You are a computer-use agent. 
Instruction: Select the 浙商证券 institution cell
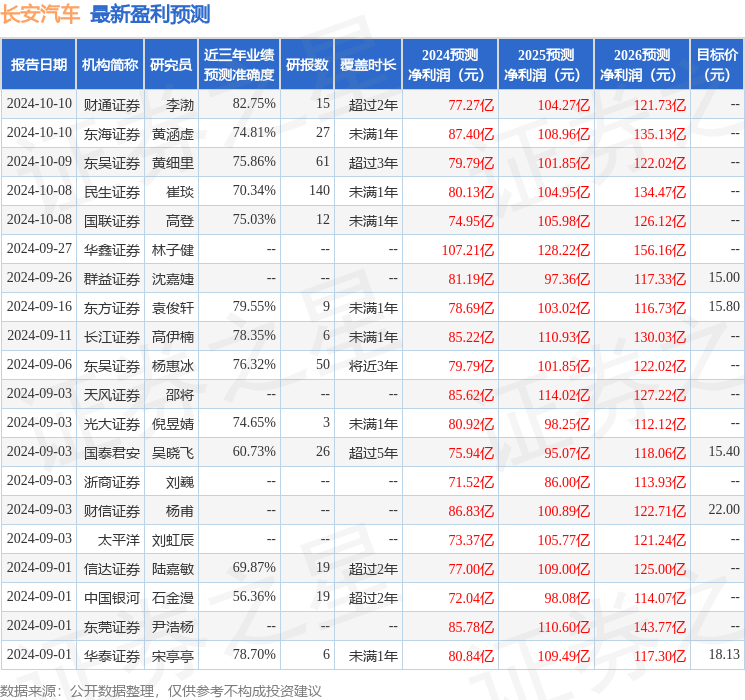112,482
